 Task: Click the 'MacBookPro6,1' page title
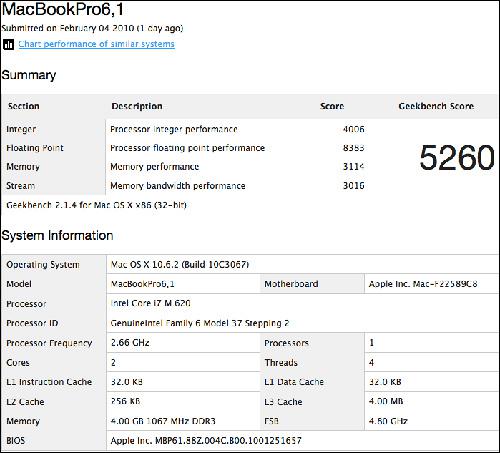(62, 9)
